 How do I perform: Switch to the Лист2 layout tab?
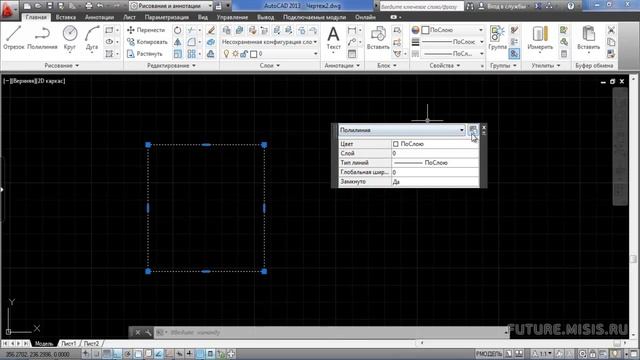tap(91, 344)
